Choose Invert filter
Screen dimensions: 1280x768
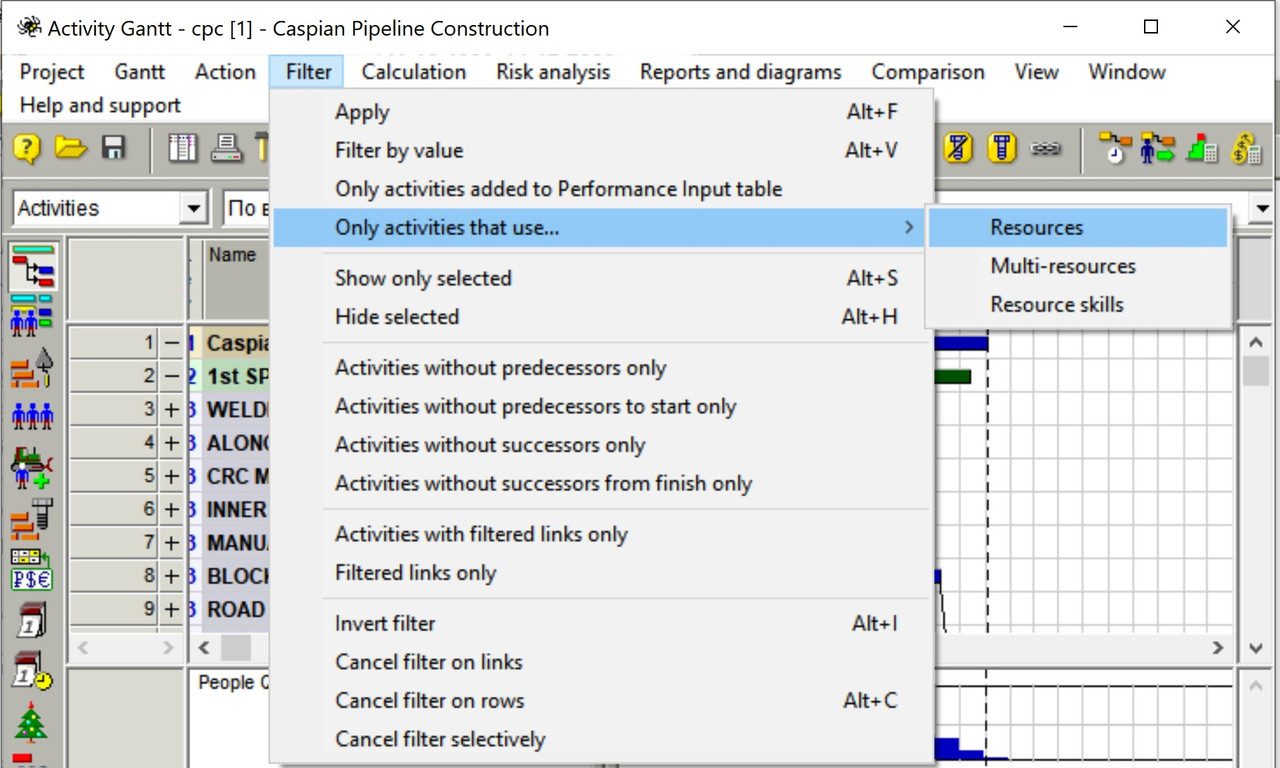pos(602,623)
